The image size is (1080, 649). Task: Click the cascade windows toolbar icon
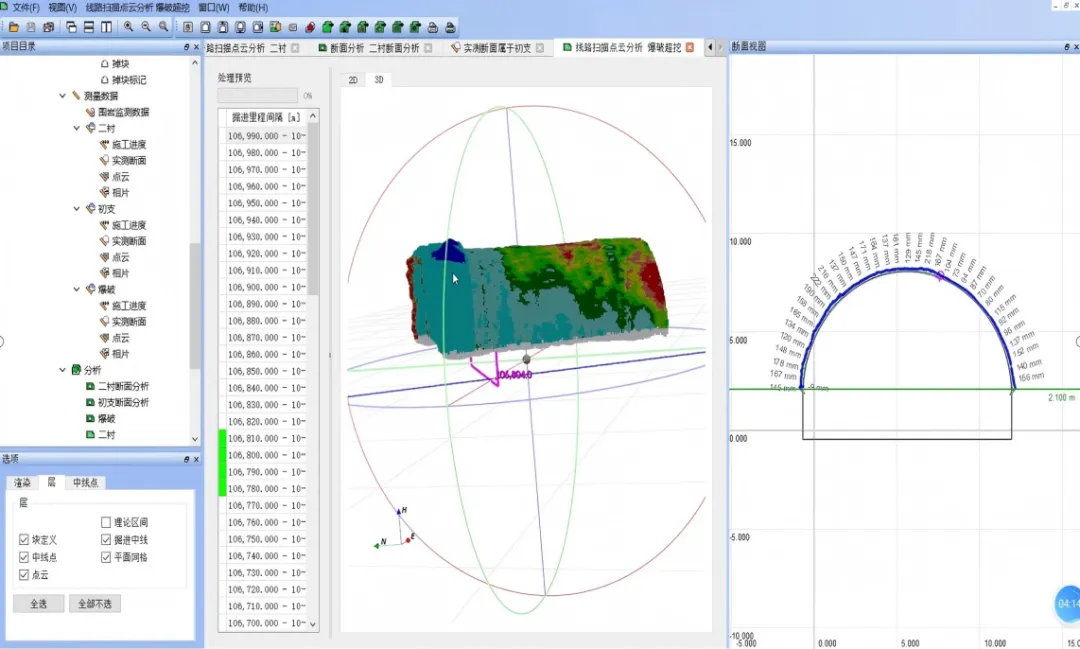point(72,27)
